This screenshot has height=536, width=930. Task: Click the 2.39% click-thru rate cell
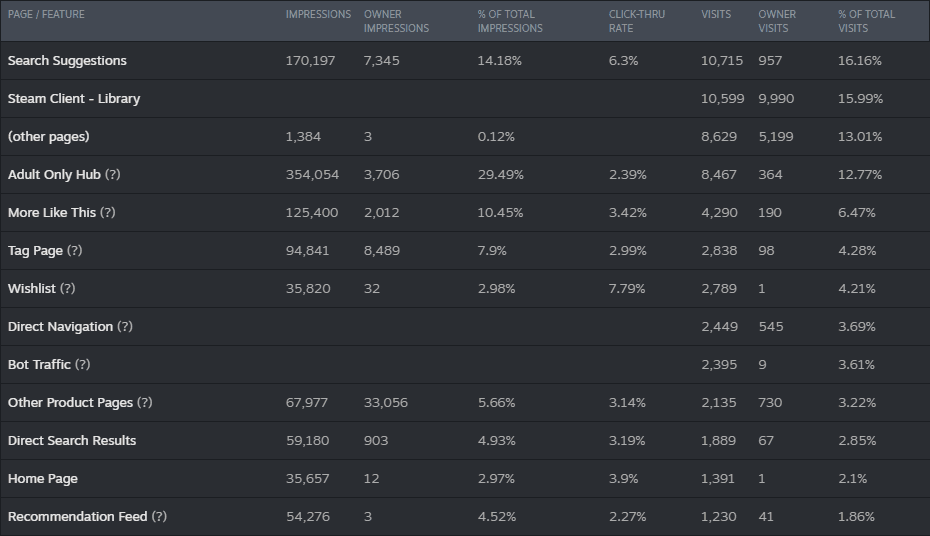(x=628, y=174)
